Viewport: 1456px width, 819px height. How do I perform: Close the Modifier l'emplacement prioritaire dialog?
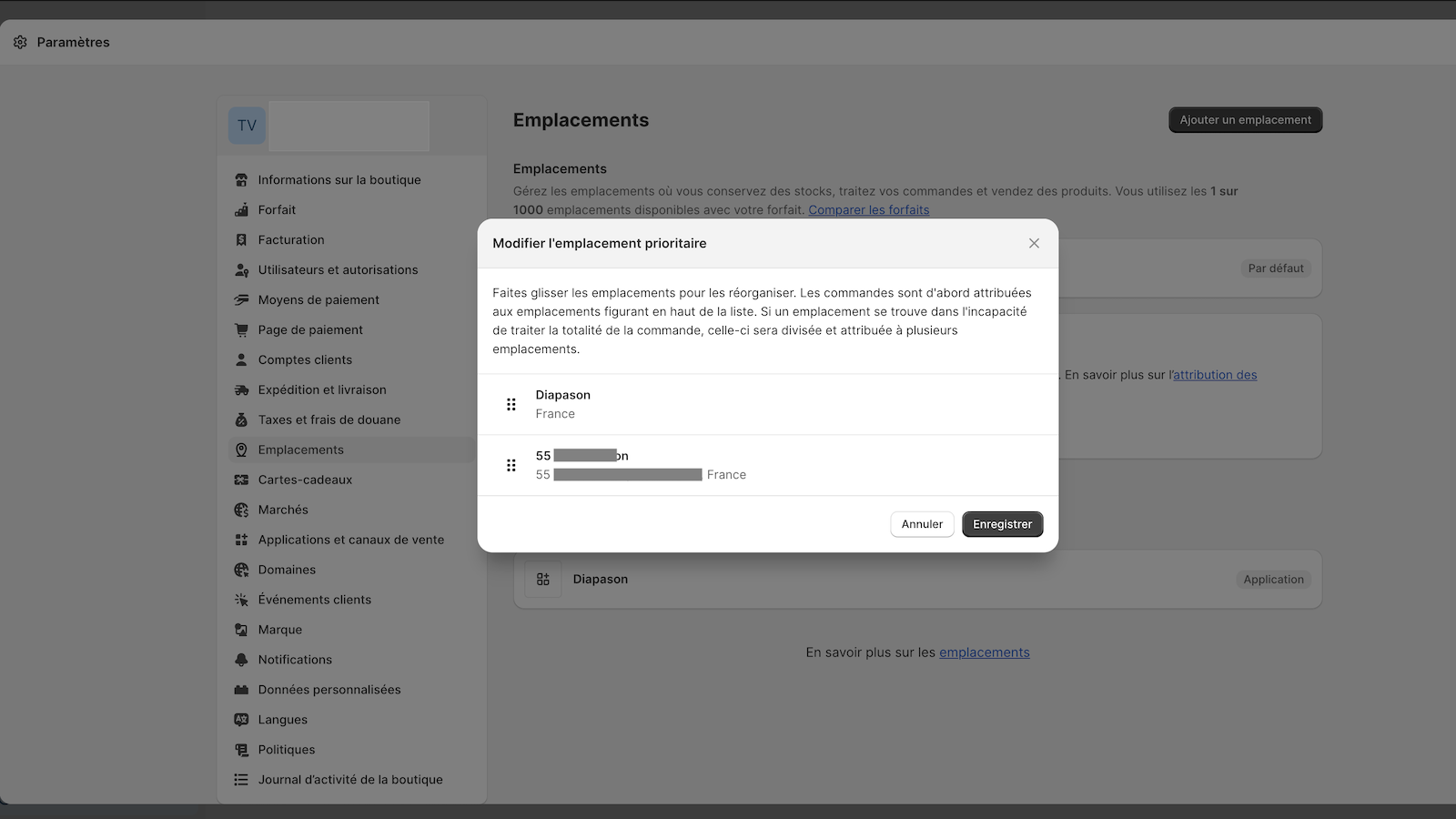1034,243
